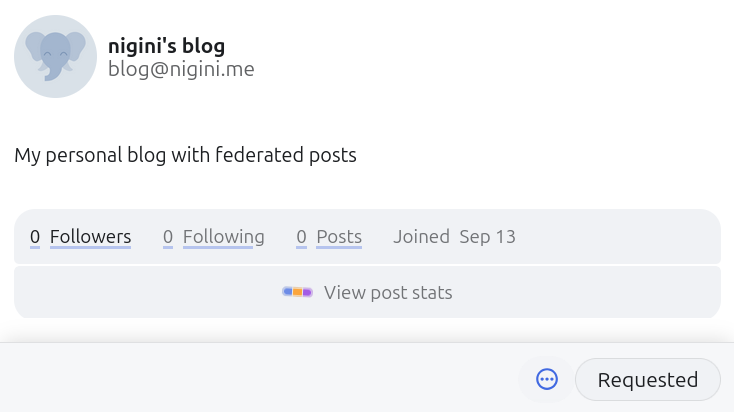Open the more options ellipsis menu

pos(546,379)
